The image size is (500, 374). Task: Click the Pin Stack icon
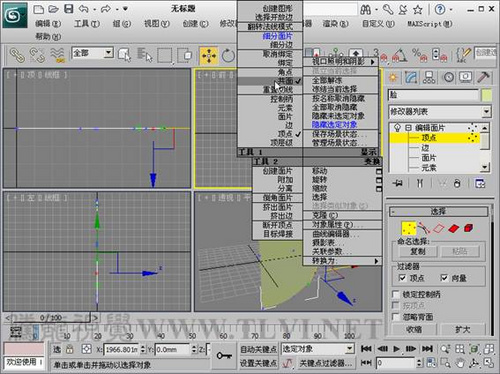pyautogui.click(x=397, y=183)
